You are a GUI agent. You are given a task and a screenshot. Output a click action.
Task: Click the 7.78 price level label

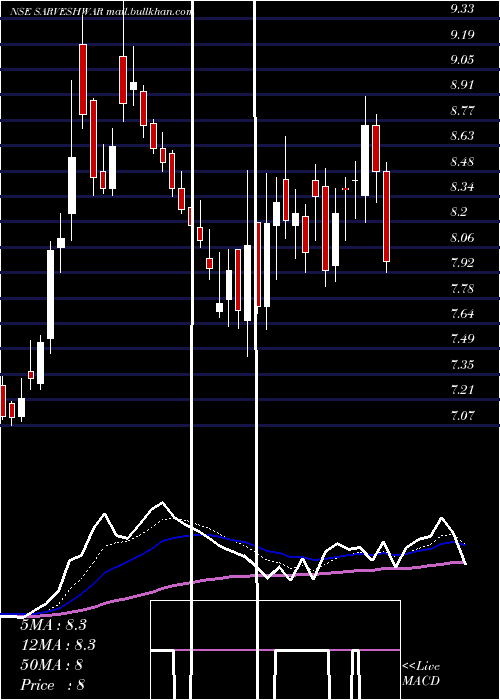[x=462, y=288]
